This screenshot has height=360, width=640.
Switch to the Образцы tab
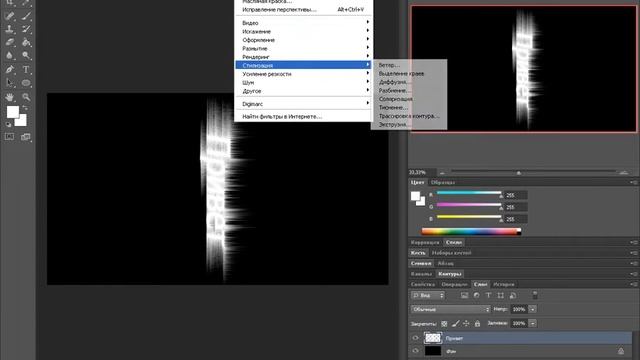tap(443, 182)
